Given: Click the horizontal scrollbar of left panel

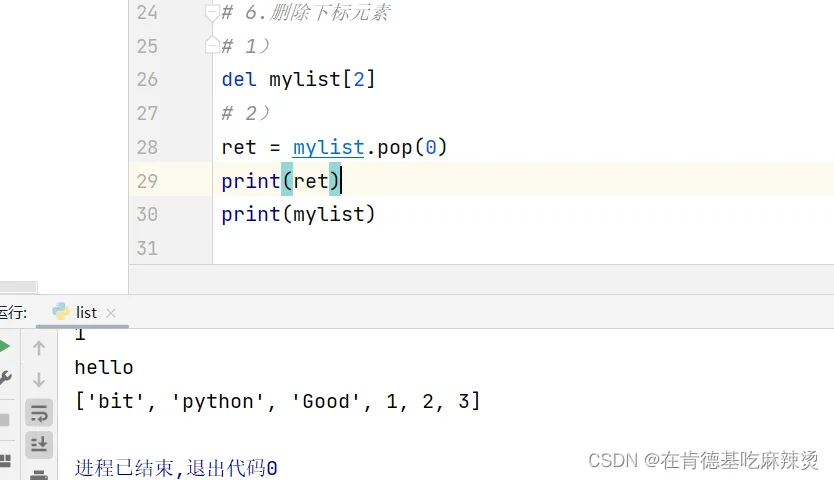Looking at the screenshot, I should (19, 287).
